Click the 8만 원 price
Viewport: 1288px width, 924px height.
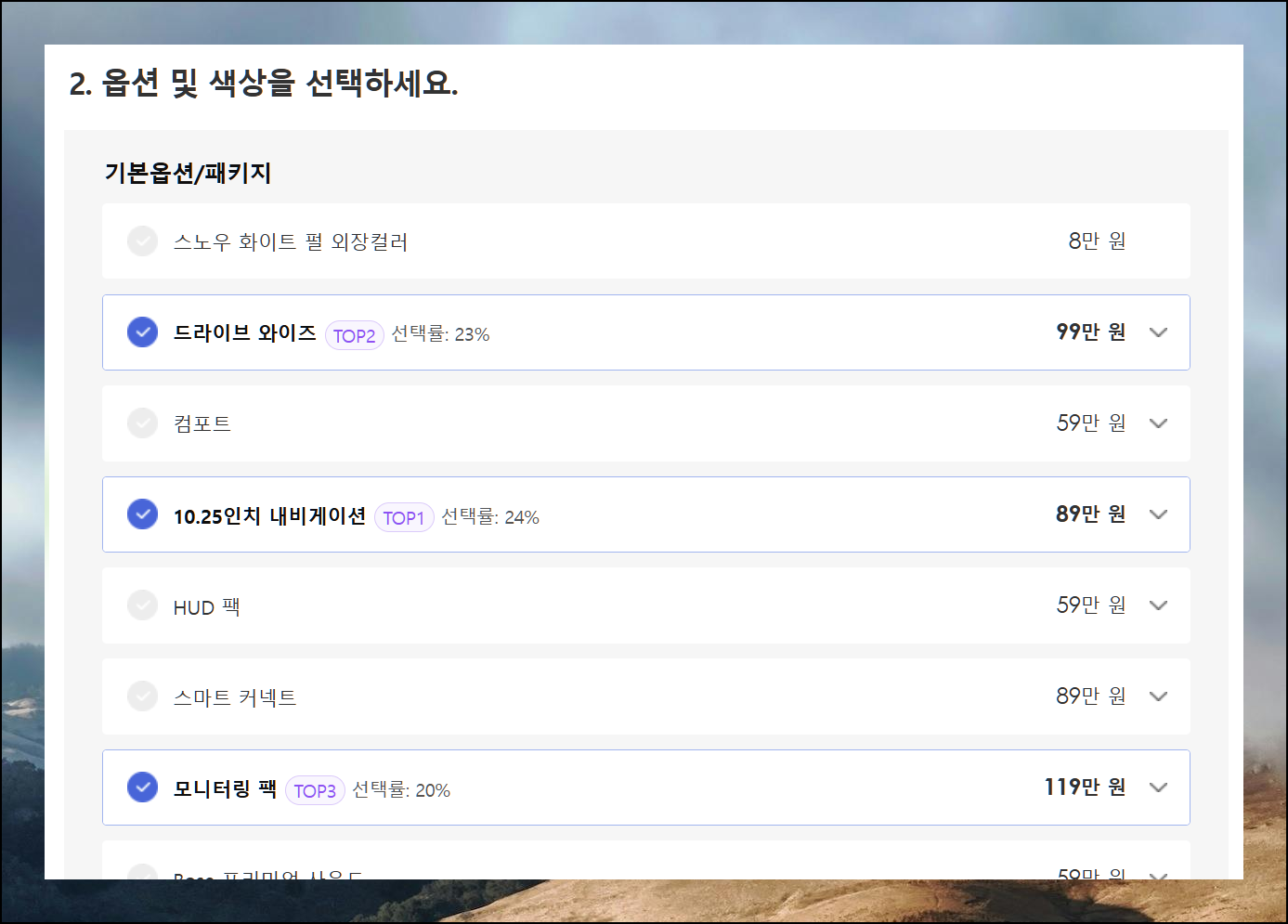point(1097,241)
